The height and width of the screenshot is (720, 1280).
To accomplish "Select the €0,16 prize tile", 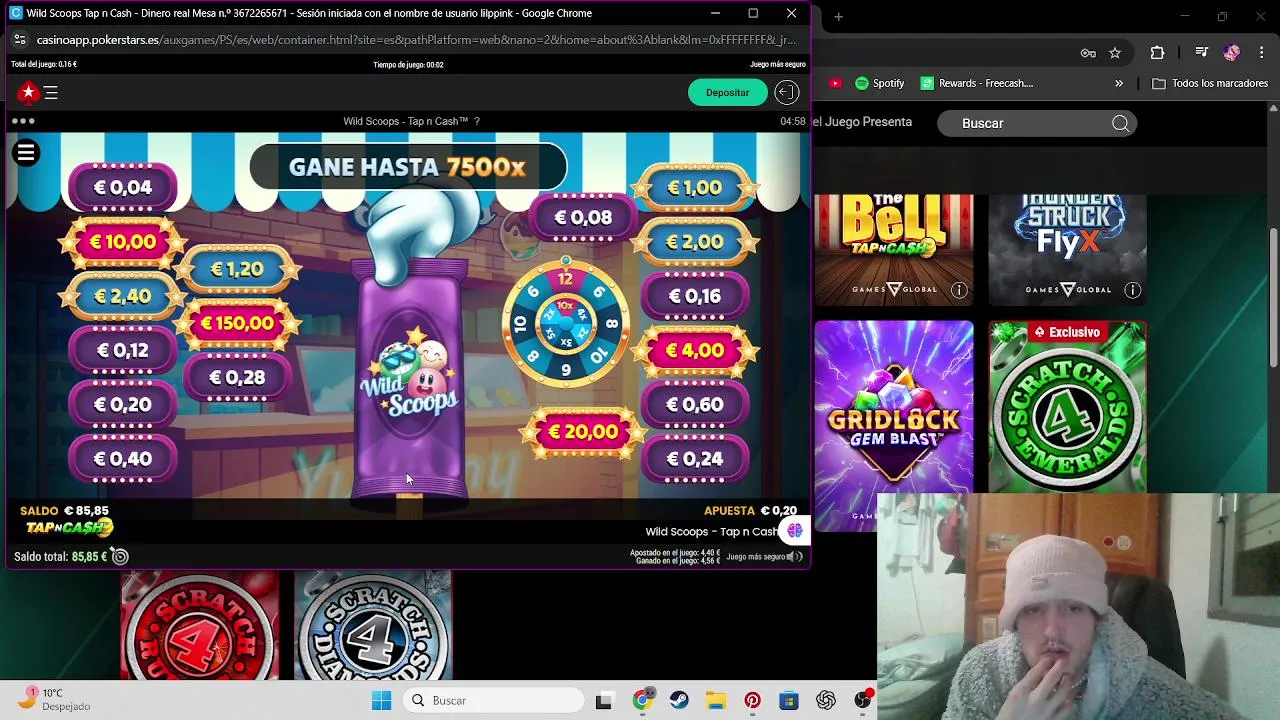I will 695,296.
